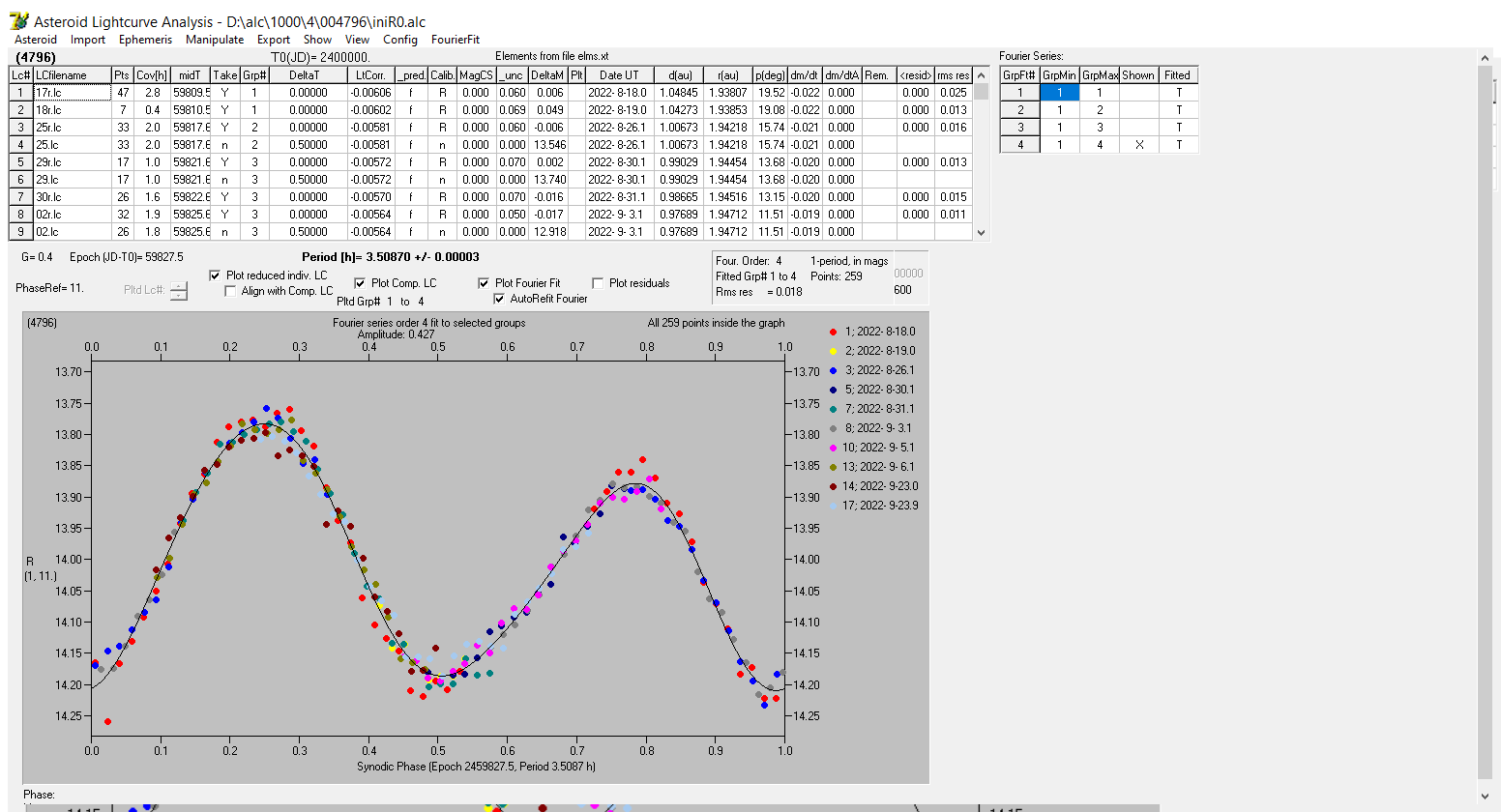
Task: Open the Import menu
Action: [88, 40]
